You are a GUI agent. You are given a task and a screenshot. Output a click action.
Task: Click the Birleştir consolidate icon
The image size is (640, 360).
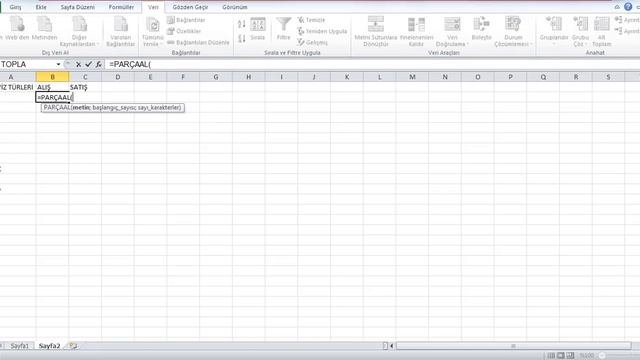(x=482, y=28)
